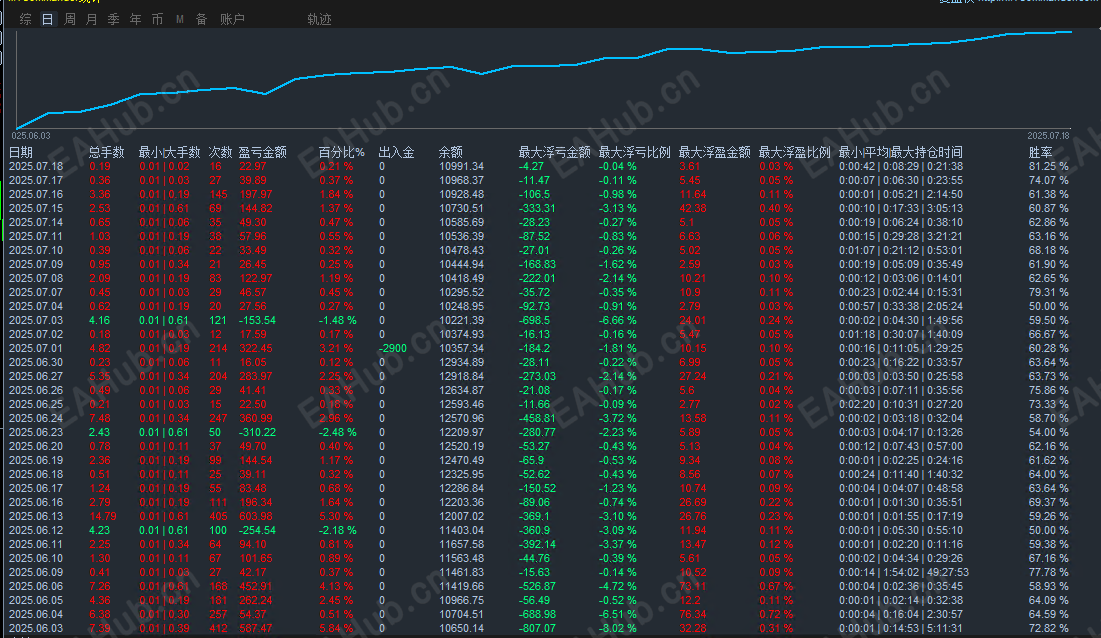Click the trade count 405
This screenshot has height=638, width=1101.
click(218, 516)
